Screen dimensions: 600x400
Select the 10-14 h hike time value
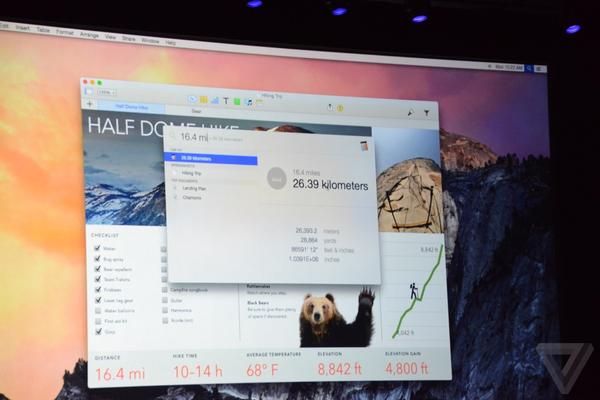(198, 371)
